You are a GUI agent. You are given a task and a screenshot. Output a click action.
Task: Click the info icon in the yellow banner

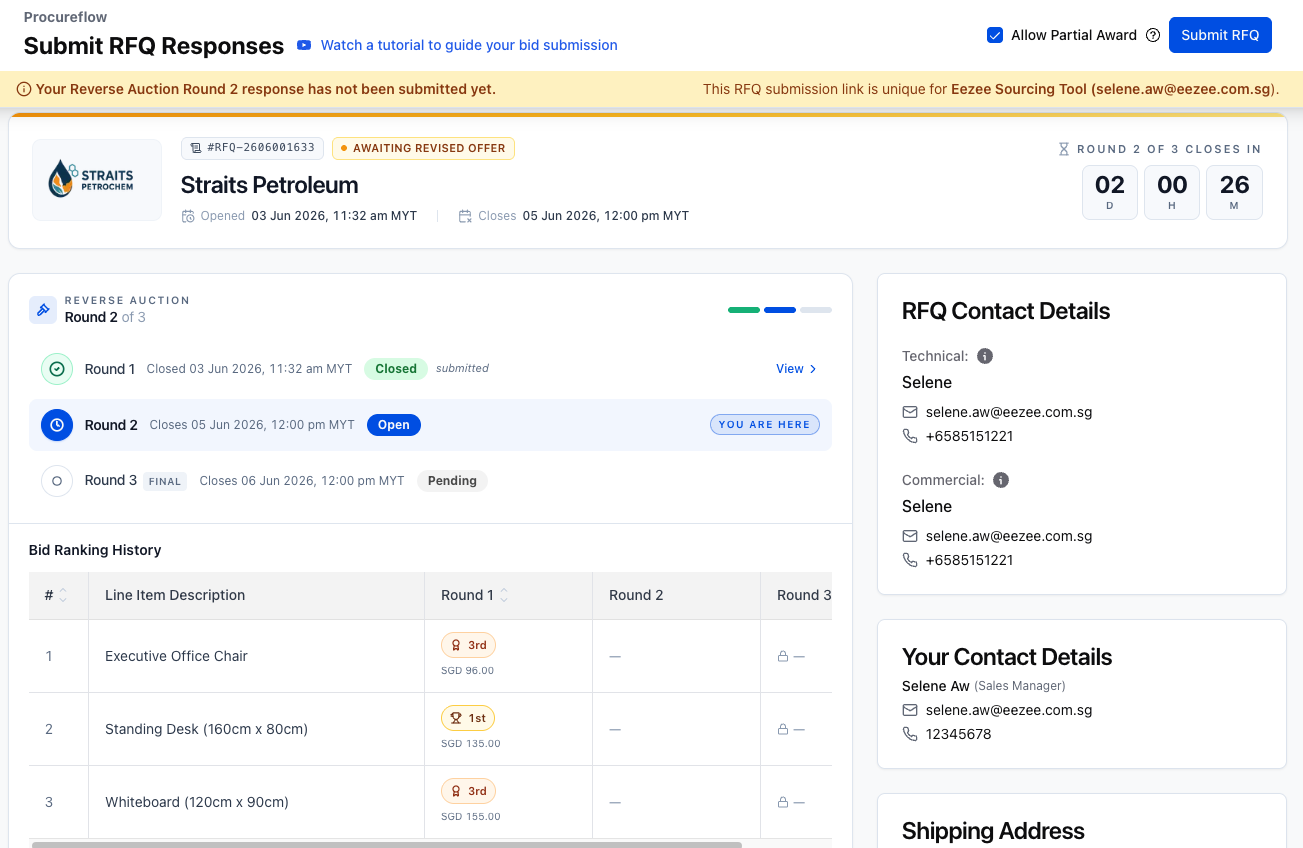point(24,89)
